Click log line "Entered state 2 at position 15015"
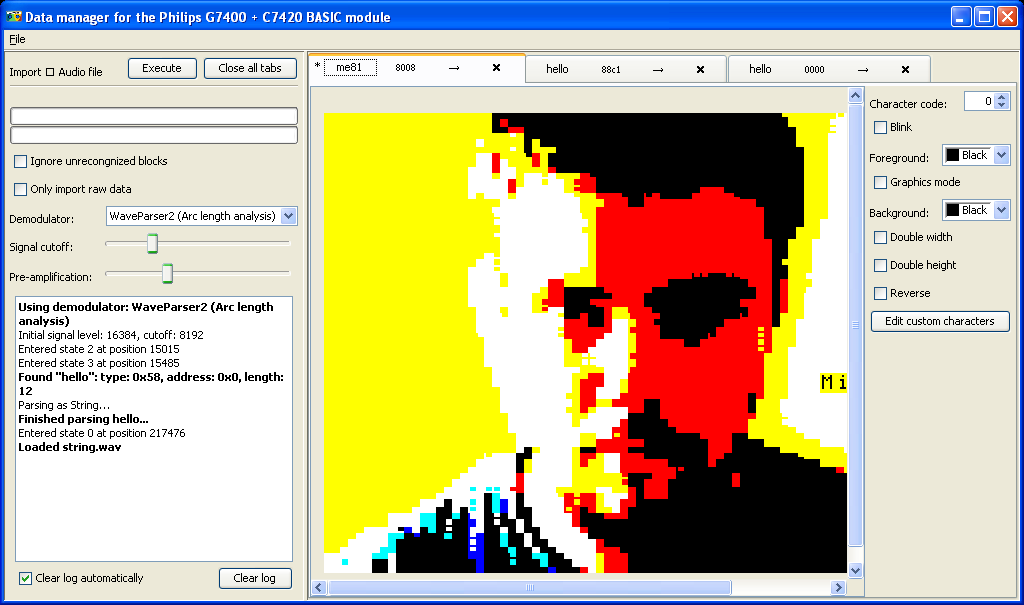Image resolution: width=1024 pixels, height=605 pixels. tap(99, 349)
